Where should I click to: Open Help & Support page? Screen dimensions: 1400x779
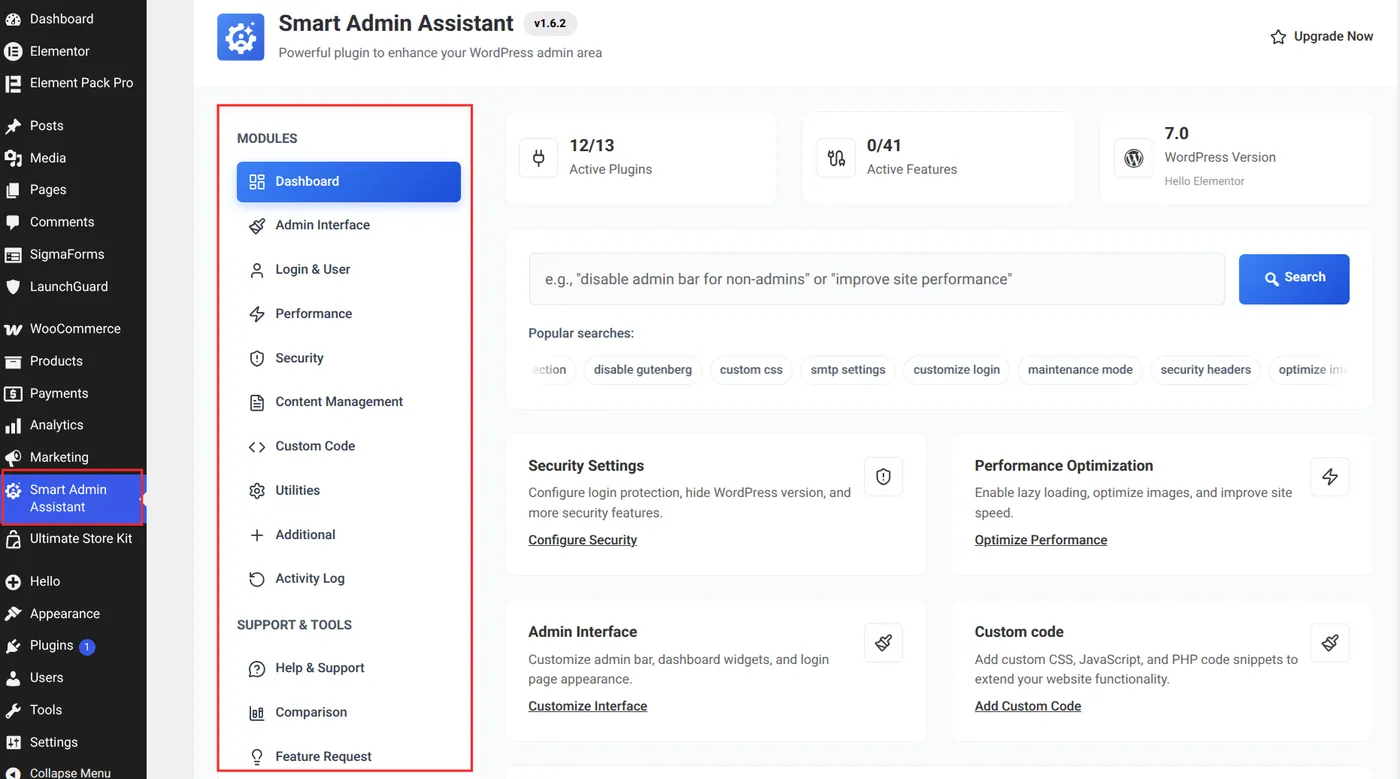(x=348, y=668)
